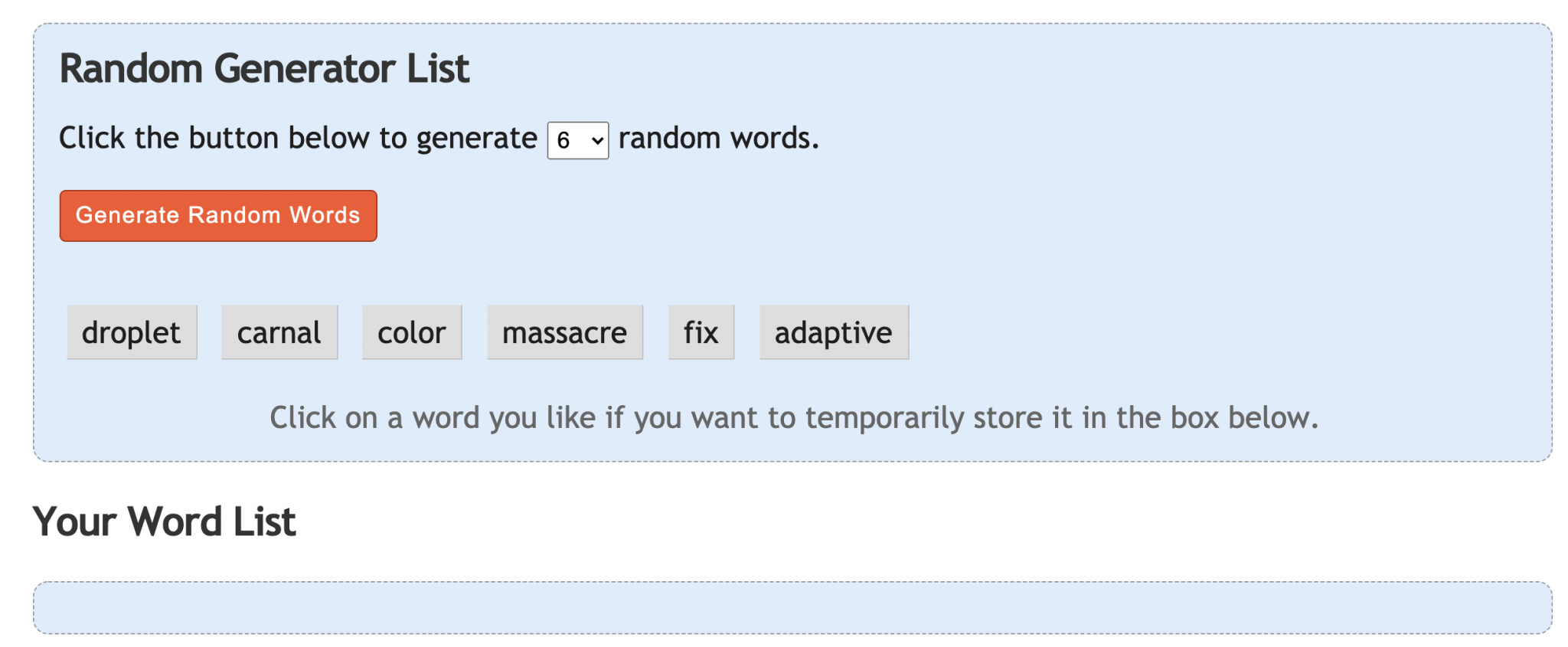Store the word 'color' in your list
The width and height of the screenshot is (1568, 647).
click(x=412, y=332)
